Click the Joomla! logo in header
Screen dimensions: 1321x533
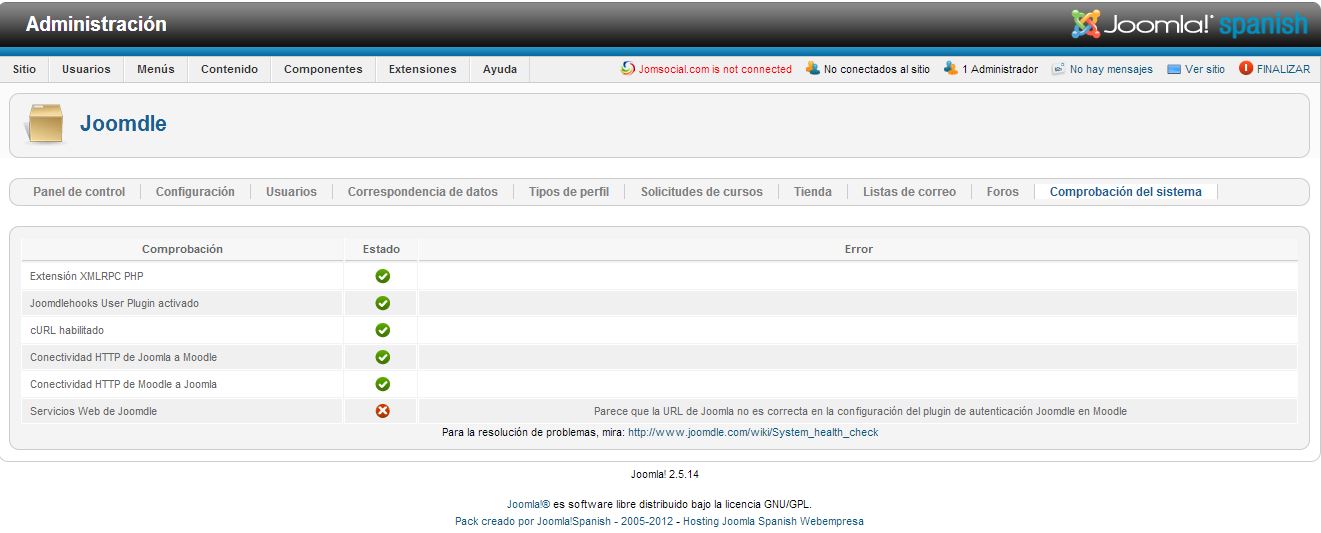tap(1188, 24)
